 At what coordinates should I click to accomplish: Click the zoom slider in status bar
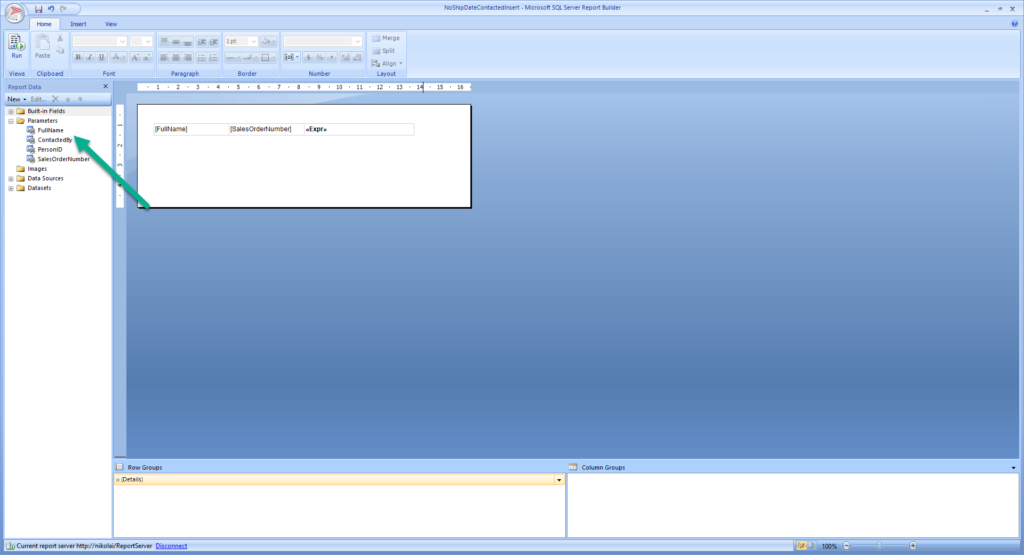880,545
